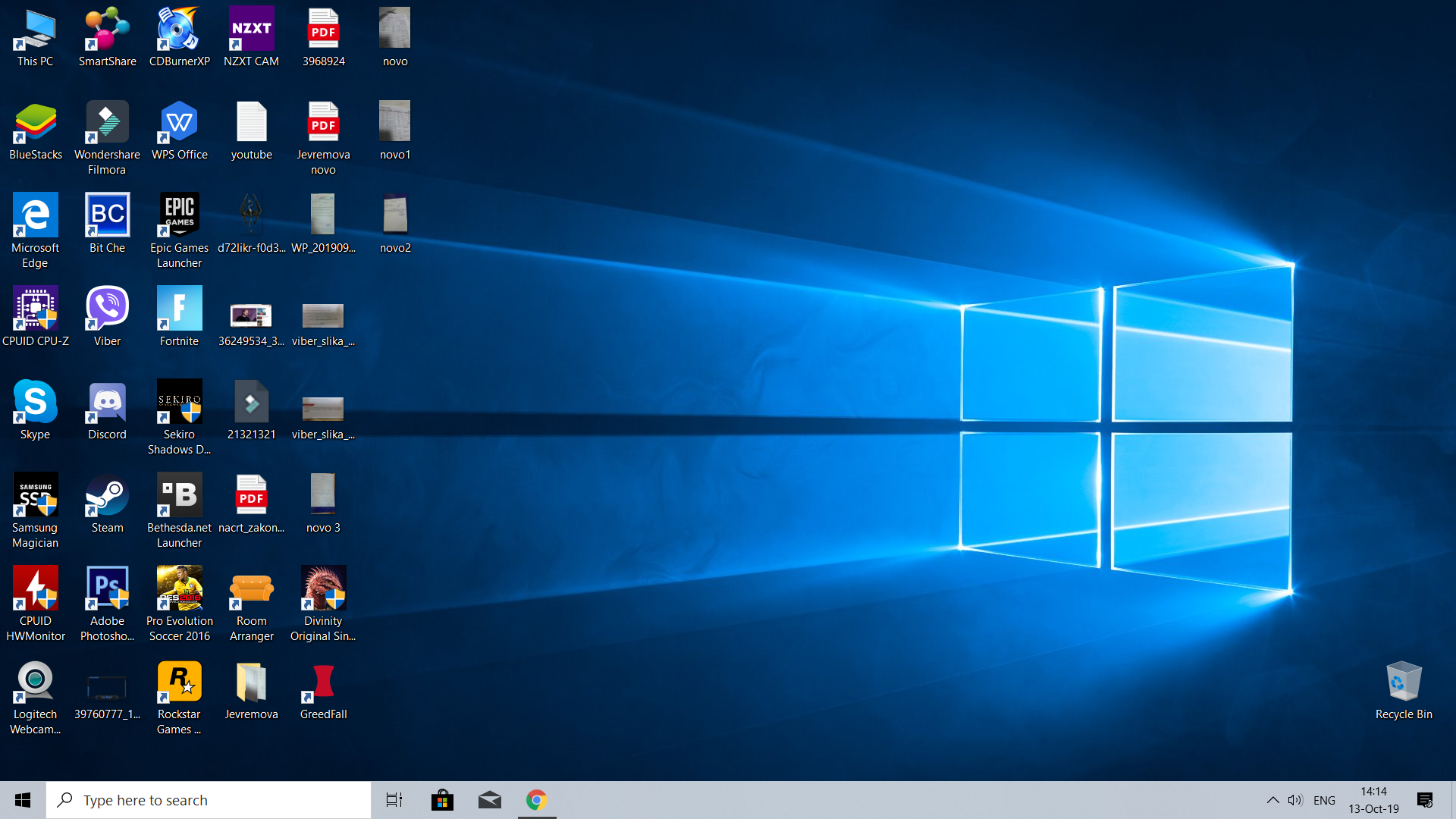
Task: Select the Rockstar Games shortcut
Action: tap(179, 698)
